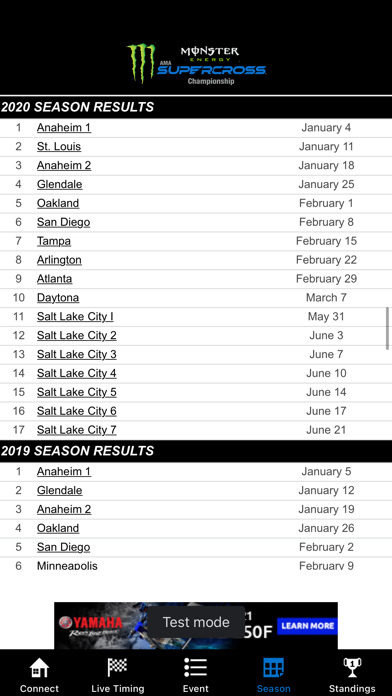Open 2019 Oakland race results
Viewport: 392px width, 696px height.
click(x=58, y=528)
